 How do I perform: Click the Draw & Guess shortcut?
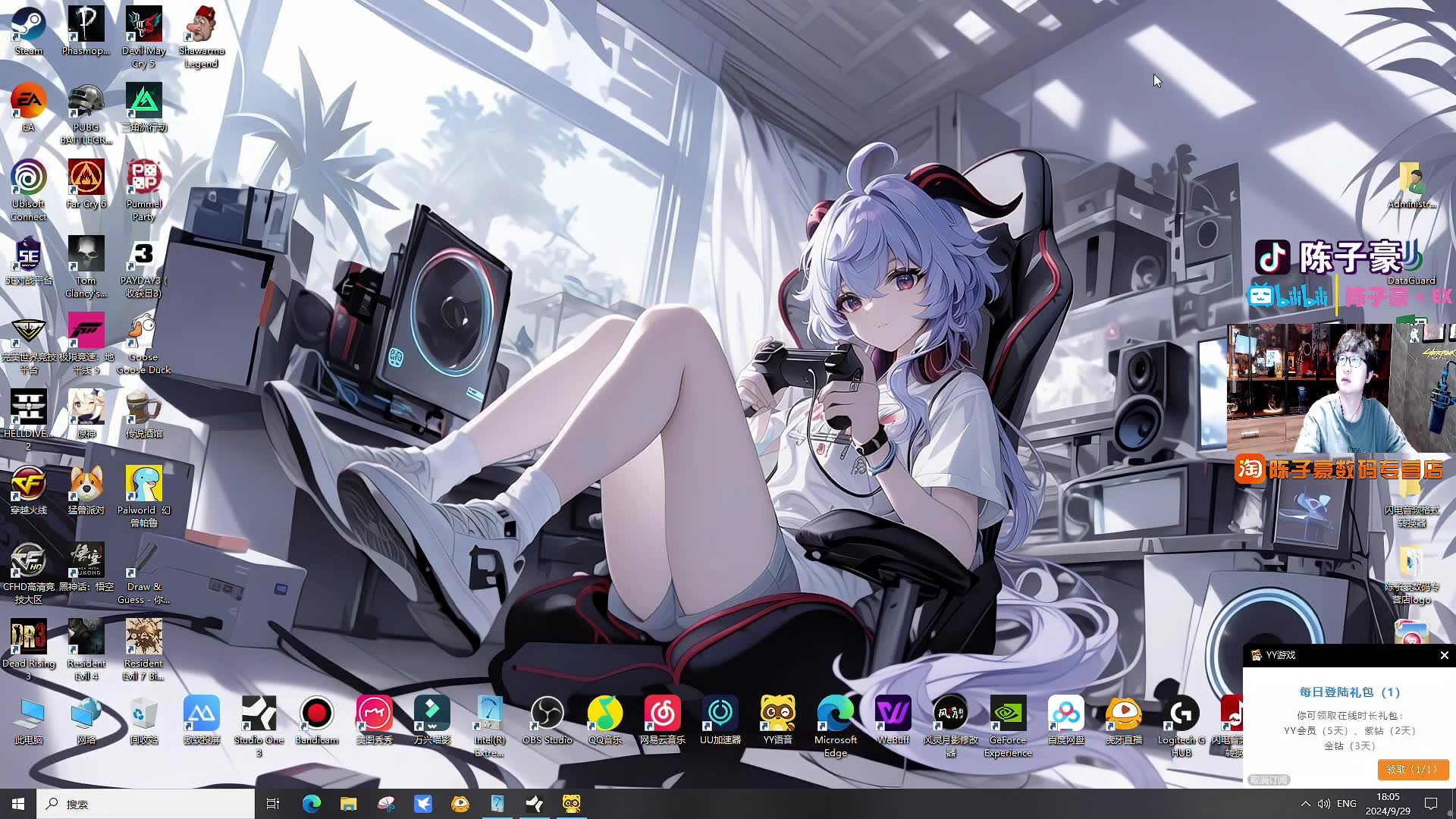tap(143, 573)
